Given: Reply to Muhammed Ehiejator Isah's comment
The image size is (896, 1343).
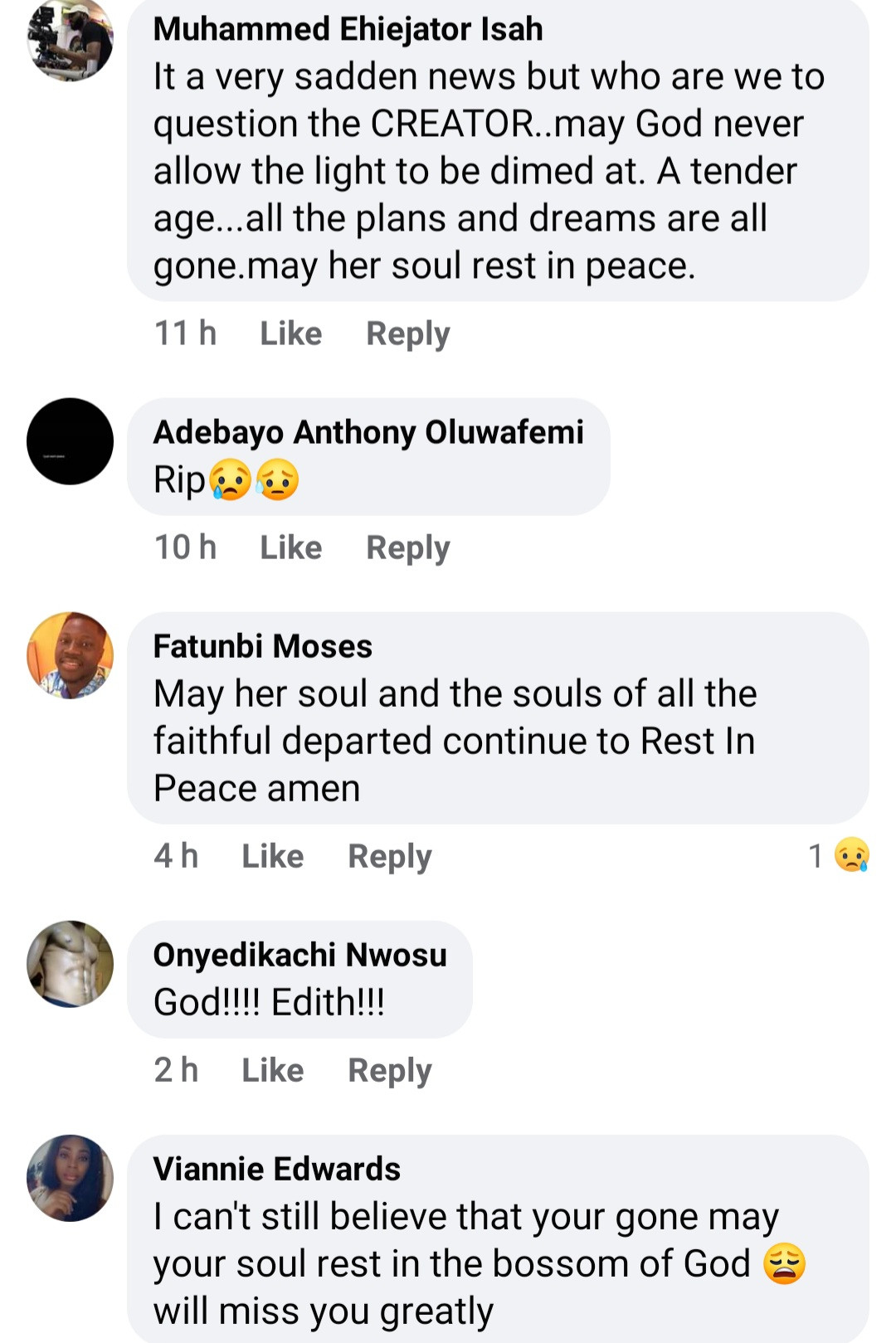Looking at the screenshot, I should [x=407, y=333].
